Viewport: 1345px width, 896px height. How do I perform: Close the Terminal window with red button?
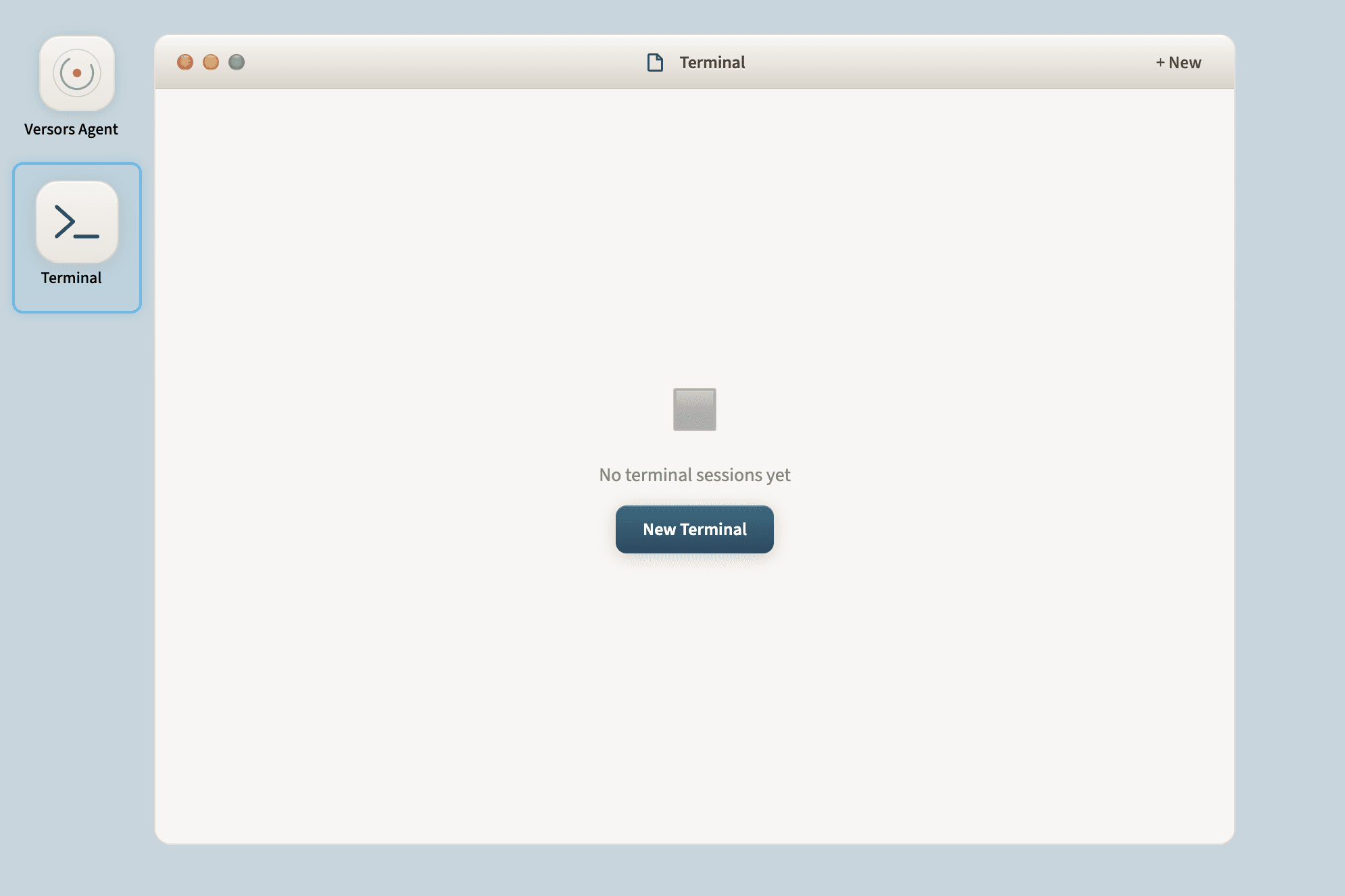pos(185,62)
